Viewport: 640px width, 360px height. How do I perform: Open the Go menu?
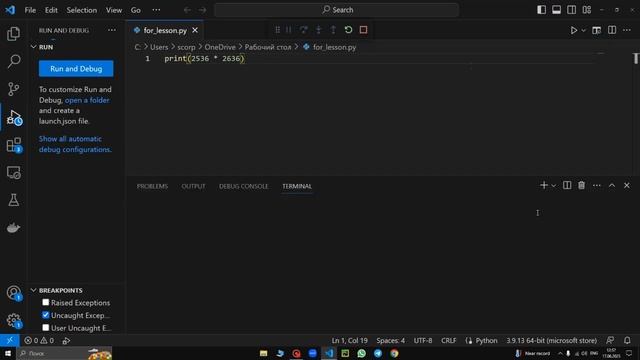[x=136, y=10]
